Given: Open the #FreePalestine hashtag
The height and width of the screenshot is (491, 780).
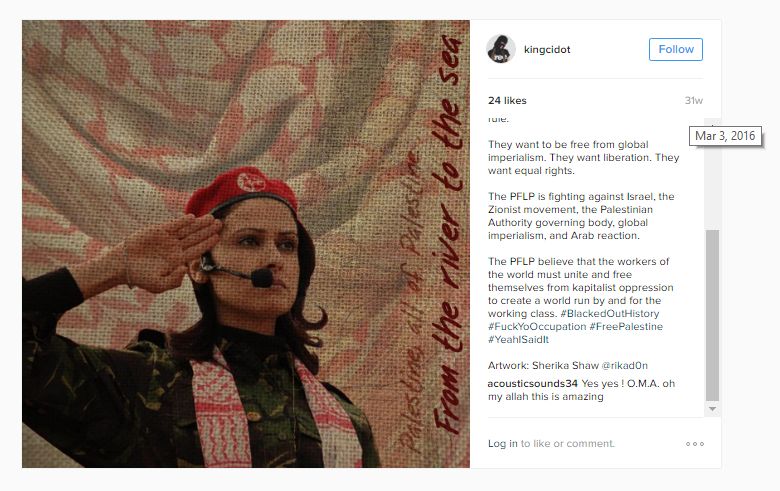Looking at the screenshot, I should pos(626,326).
